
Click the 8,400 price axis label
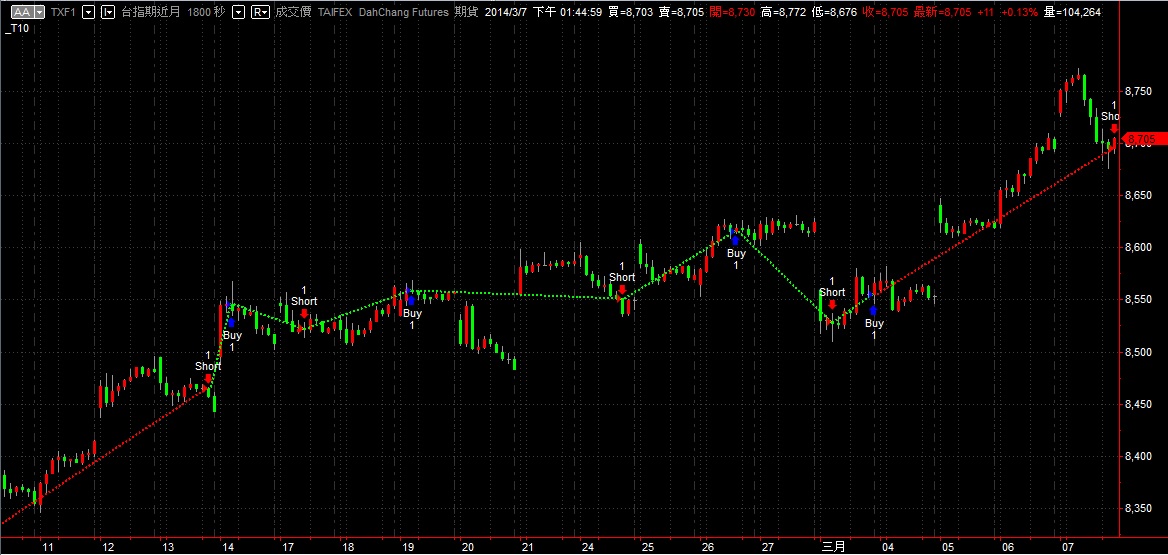coord(1140,456)
